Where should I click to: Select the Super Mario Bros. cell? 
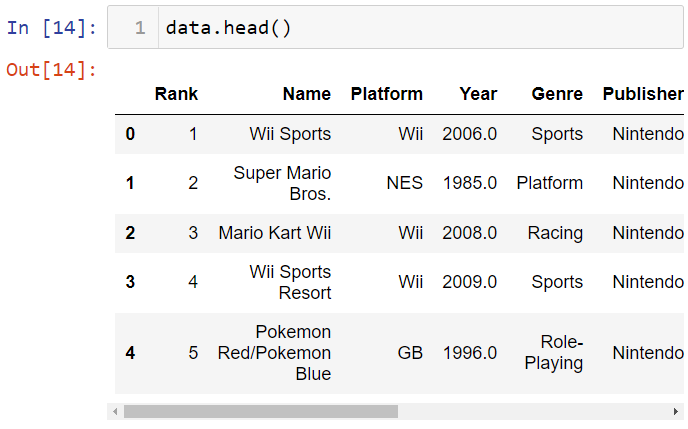pos(282,183)
